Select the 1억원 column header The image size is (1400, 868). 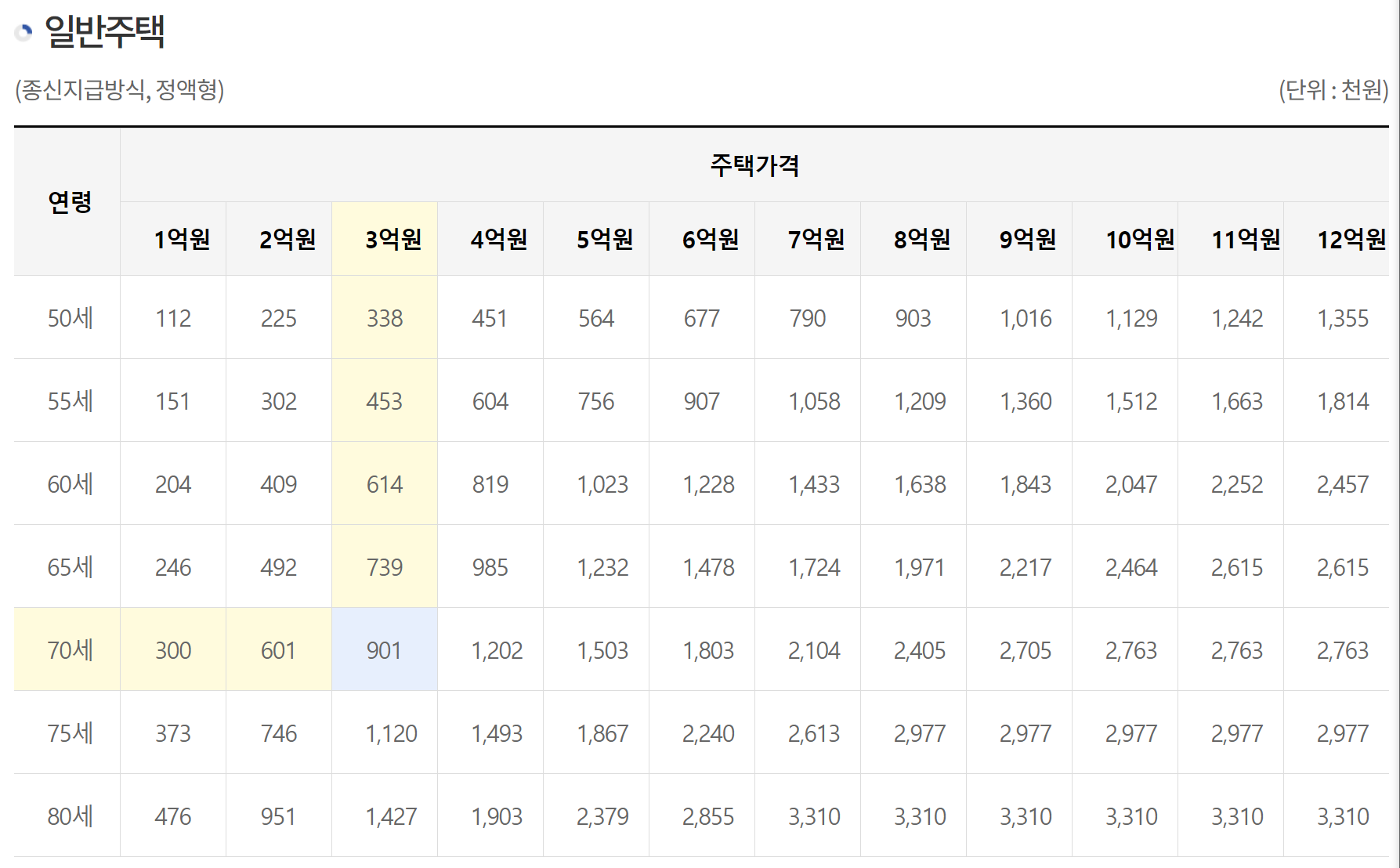(x=173, y=239)
